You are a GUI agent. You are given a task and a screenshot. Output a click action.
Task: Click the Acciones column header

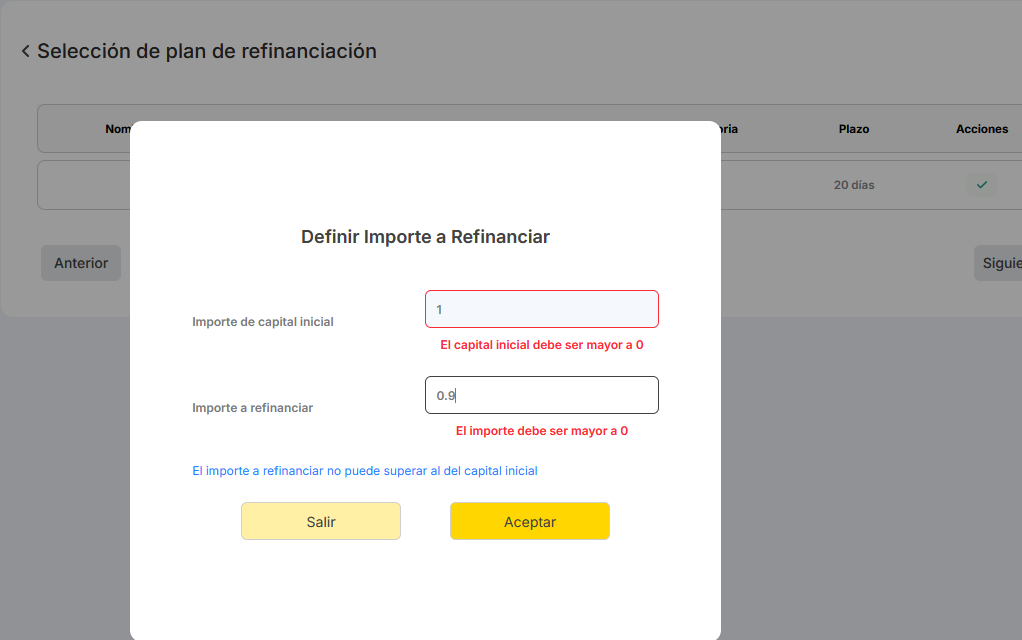point(981,128)
